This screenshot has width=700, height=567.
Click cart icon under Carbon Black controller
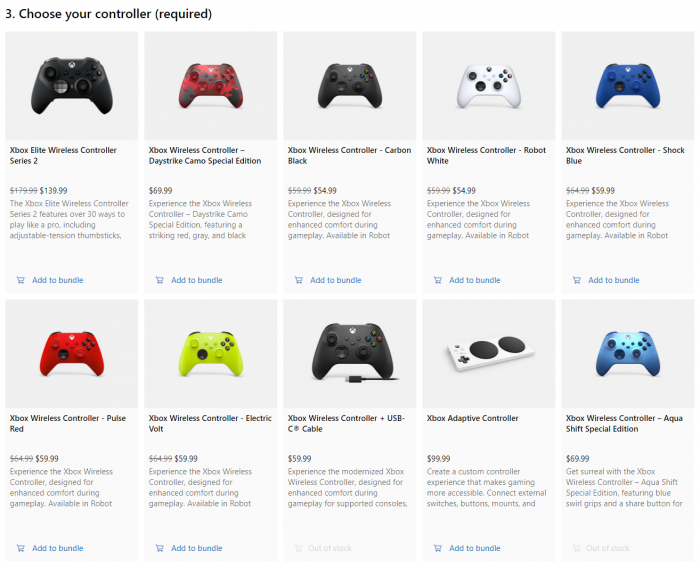pos(298,280)
